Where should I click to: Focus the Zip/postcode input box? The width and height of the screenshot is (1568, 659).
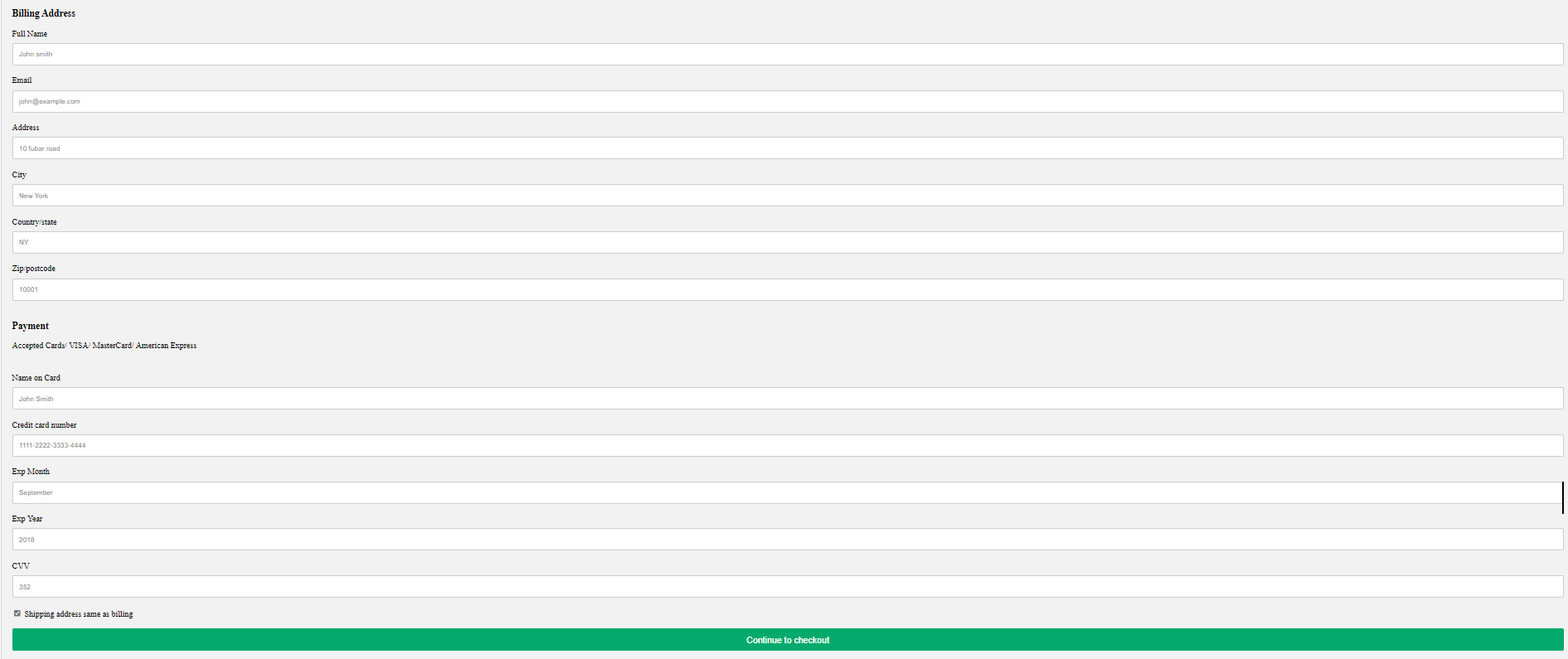click(787, 290)
